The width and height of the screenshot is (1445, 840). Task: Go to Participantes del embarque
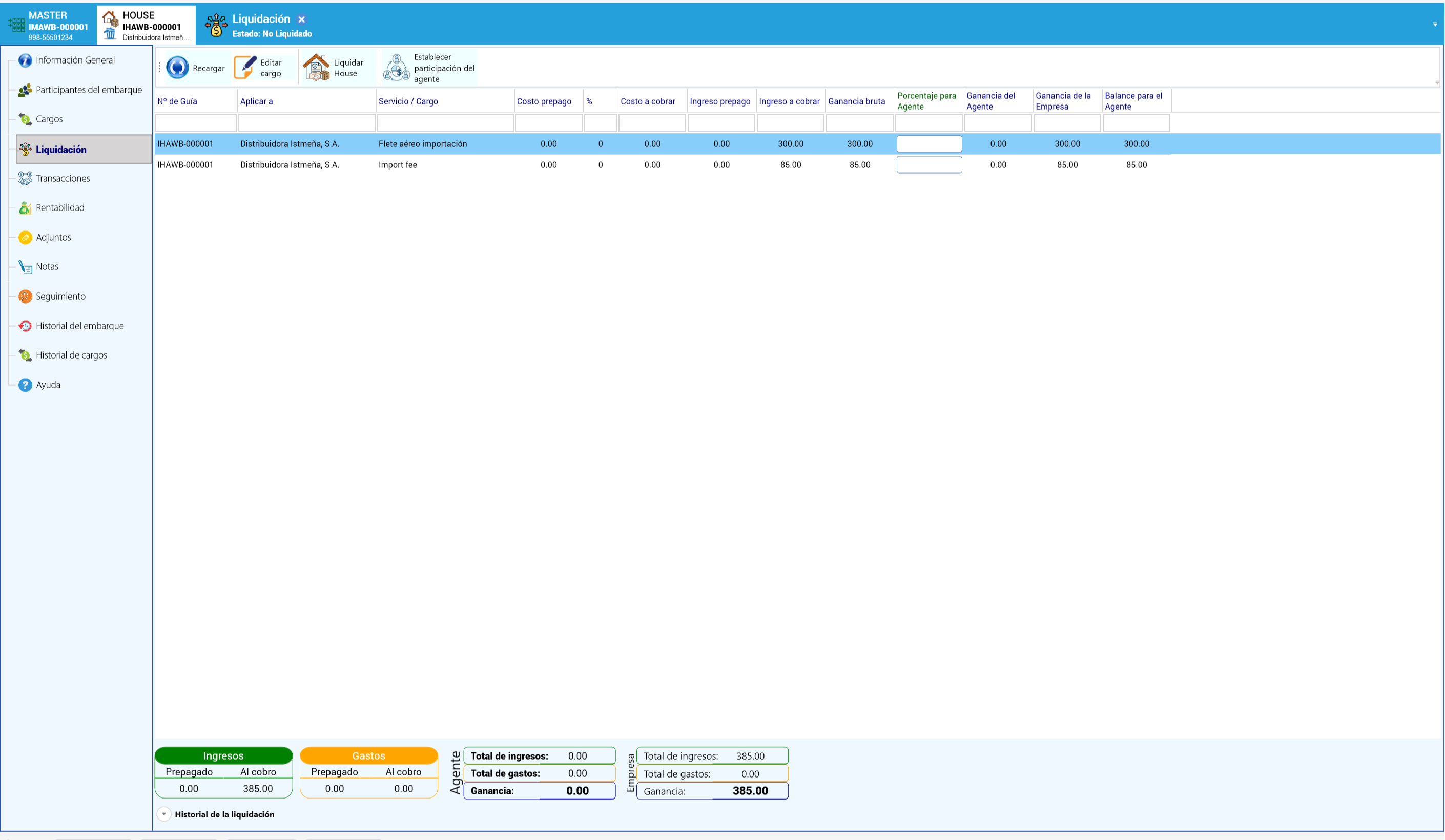click(x=88, y=90)
